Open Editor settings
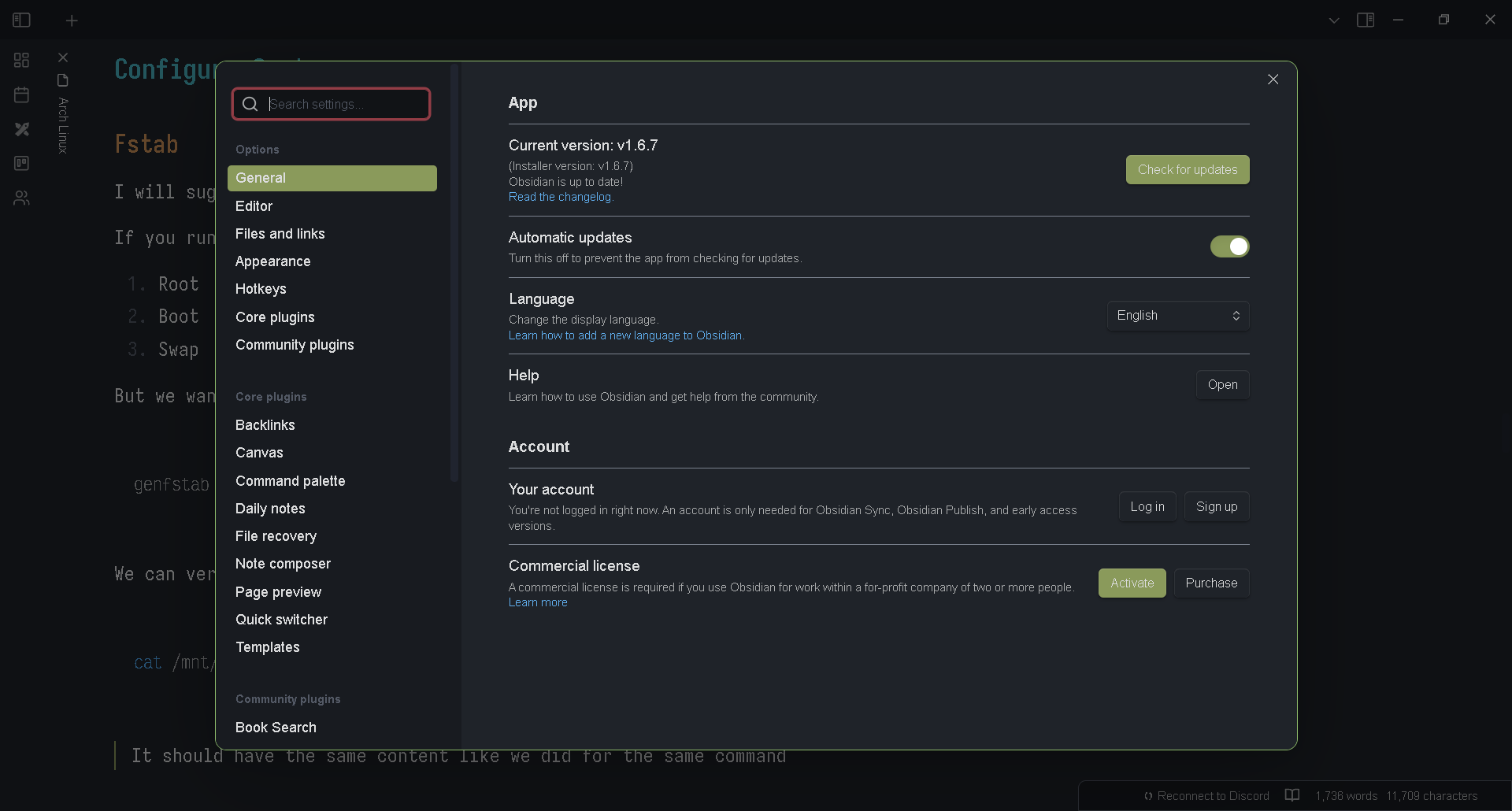 click(x=332, y=206)
